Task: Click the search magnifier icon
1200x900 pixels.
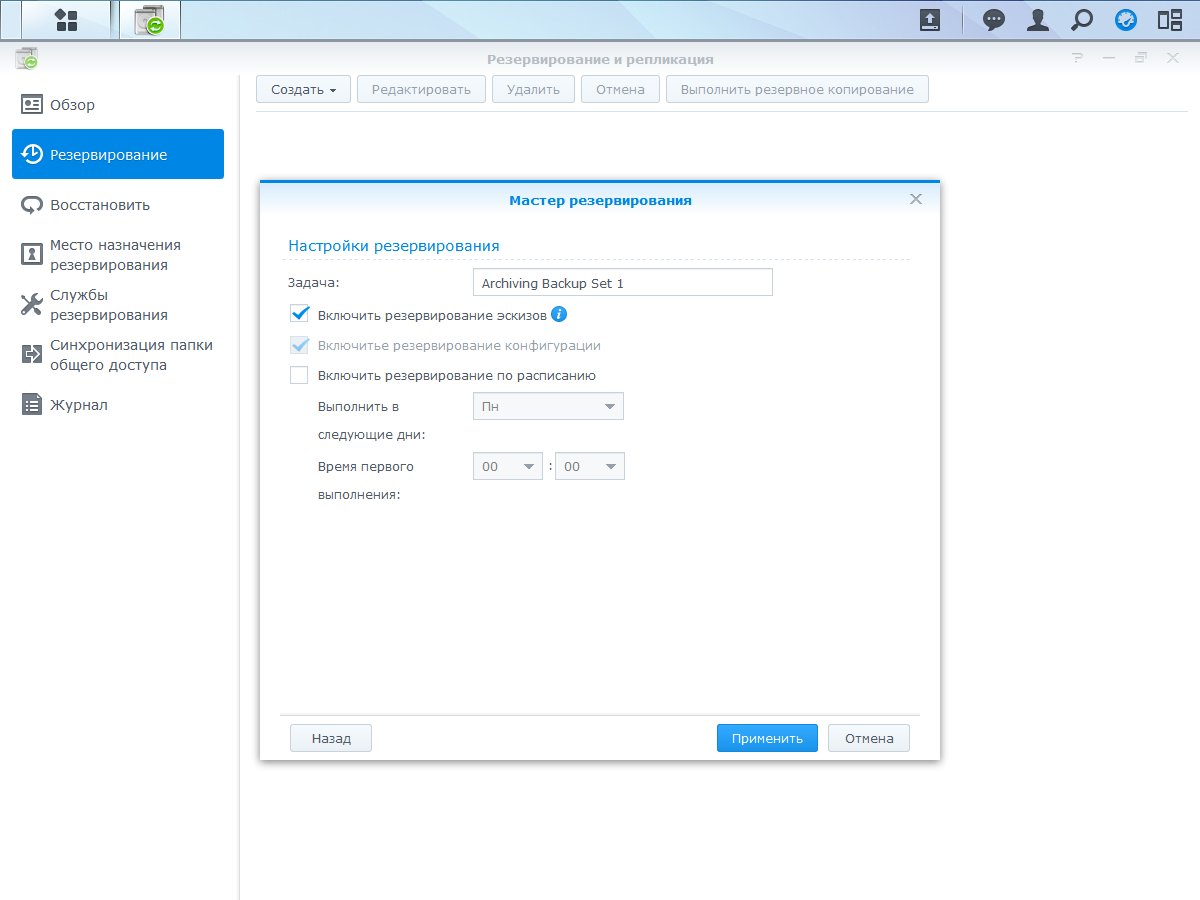Action: click(1082, 20)
